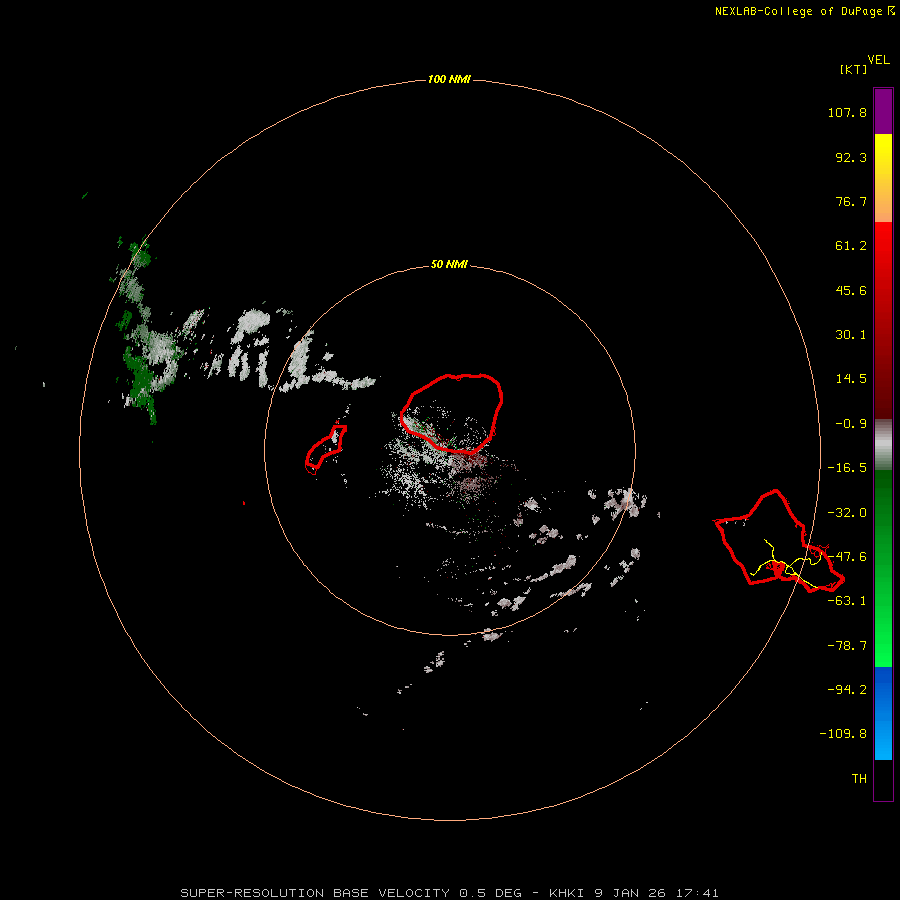The image size is (900, 900).
Task: Click the large red-outlined island near radar center
Action: (x=452, y=413)
